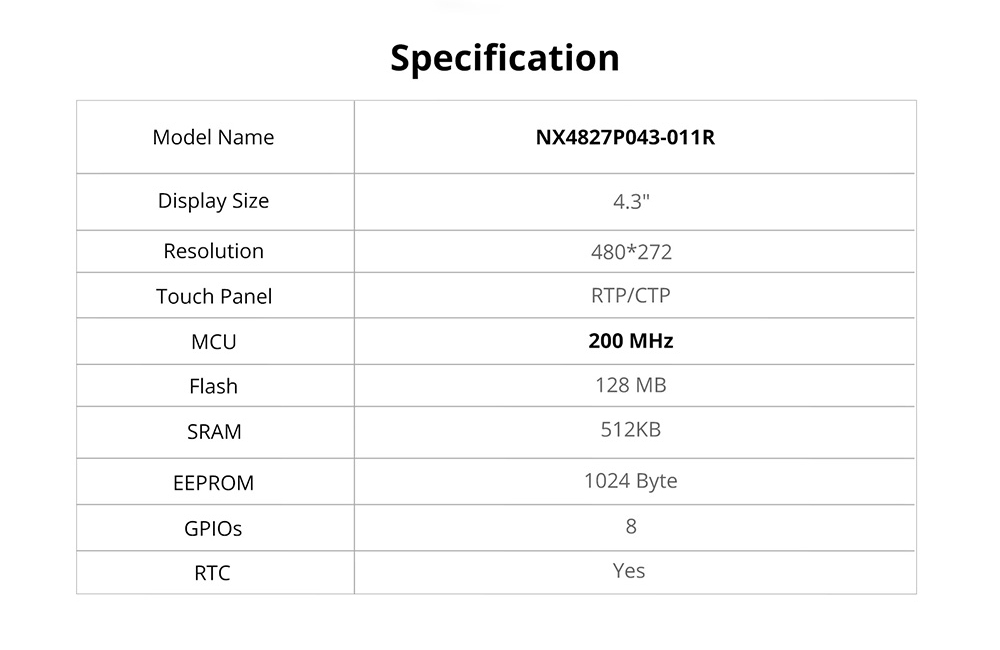
Task: Click the Yes value for RTC
Action: click(629, 571)
